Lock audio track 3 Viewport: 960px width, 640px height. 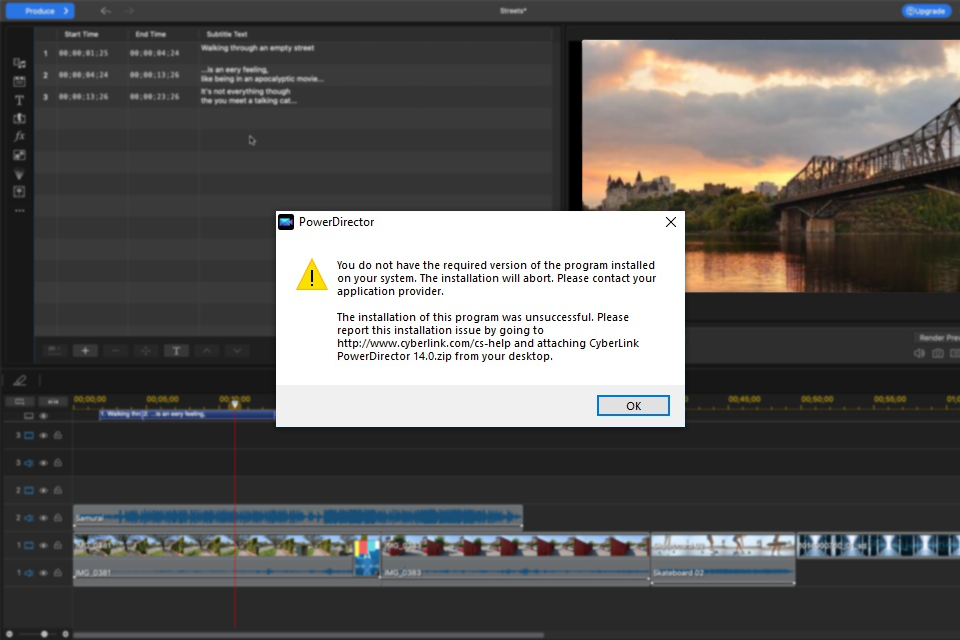pos(58,463)
